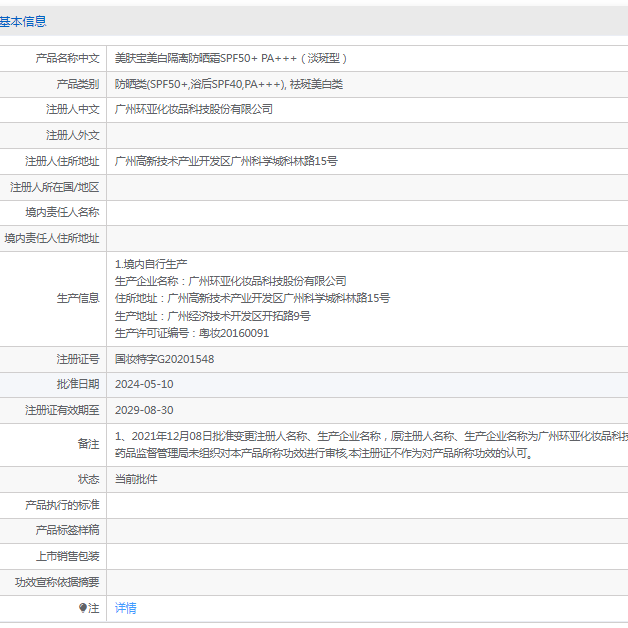Screen dimensions: 628x628
Task: Click the 产品标签样稿 label
Action: (67, 530)
